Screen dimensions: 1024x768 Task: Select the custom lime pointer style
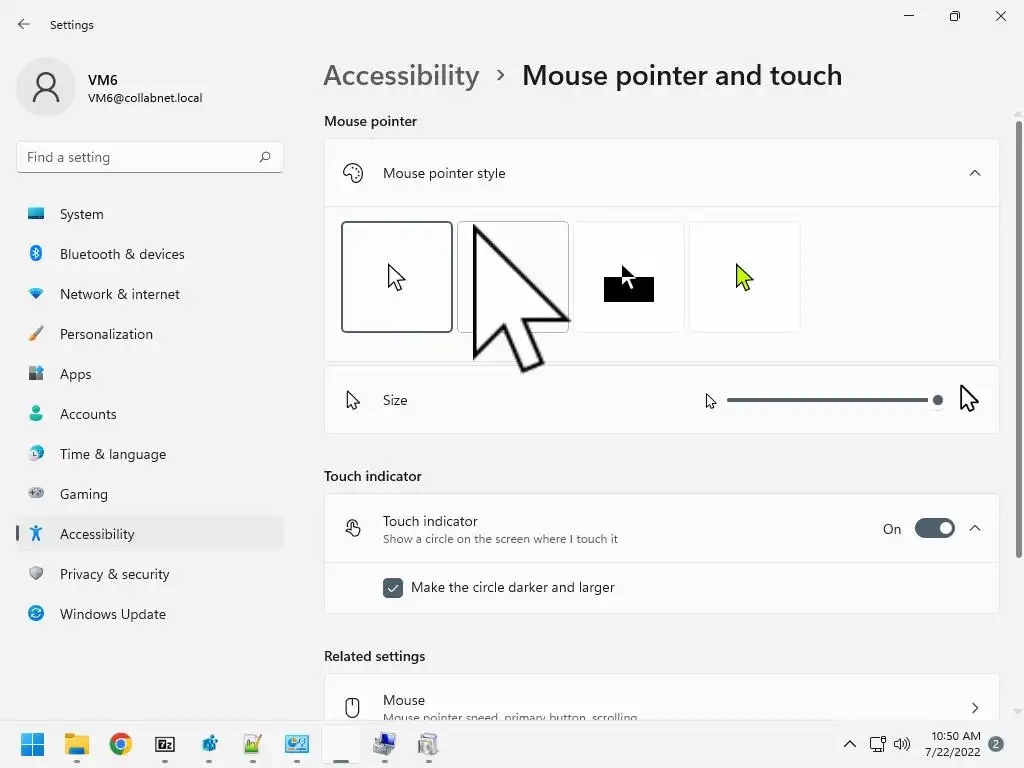(x=744, y=277)
